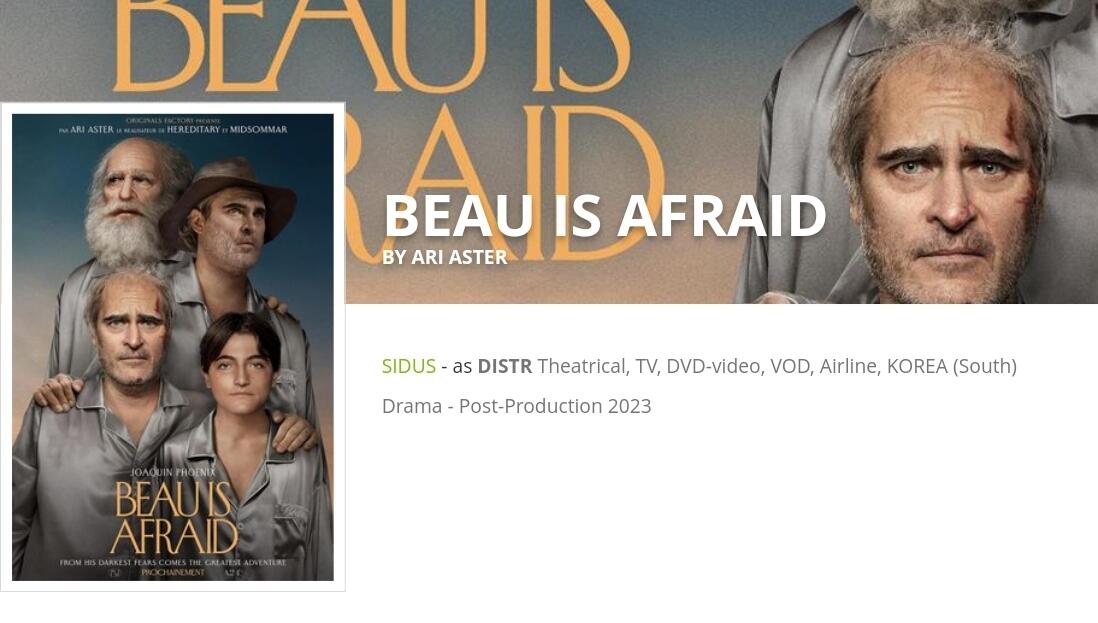Viewport: 1098px width, 623px height.
Task: Click the KOREA (South) territory text
Action: tap(952, 366)
